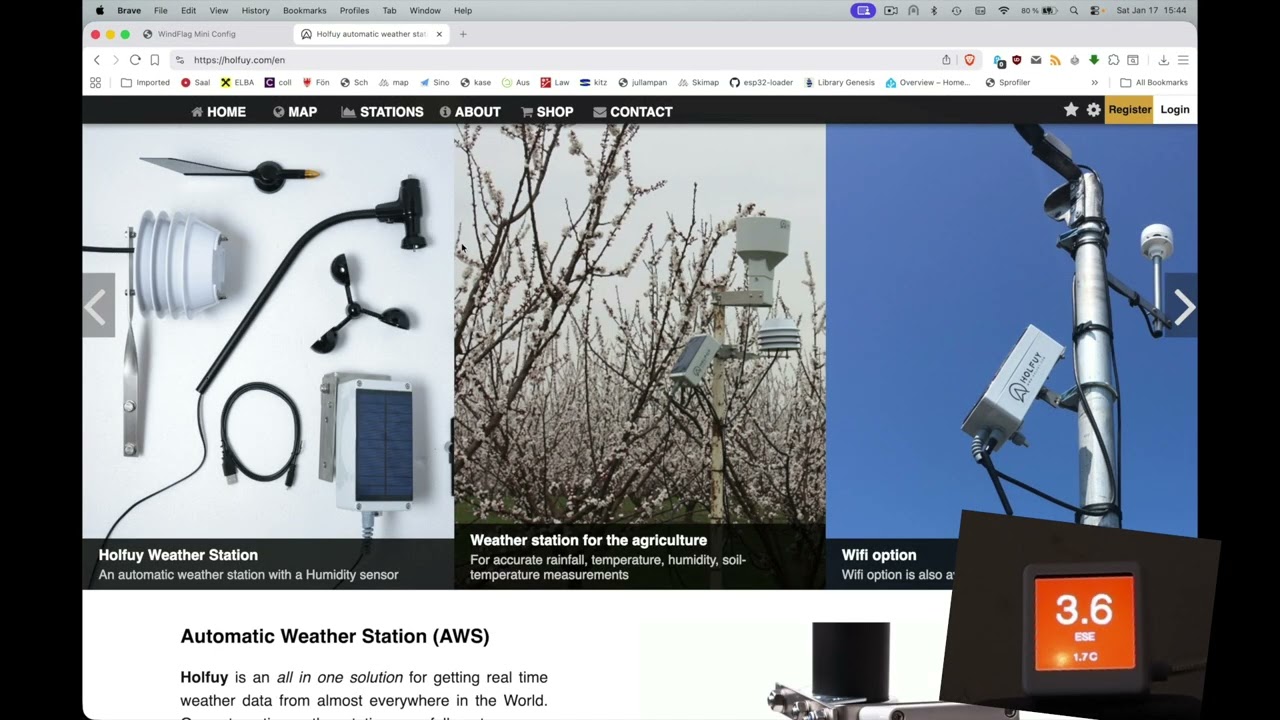Open the Brave sidebar panel icon

coord(1133,60)
